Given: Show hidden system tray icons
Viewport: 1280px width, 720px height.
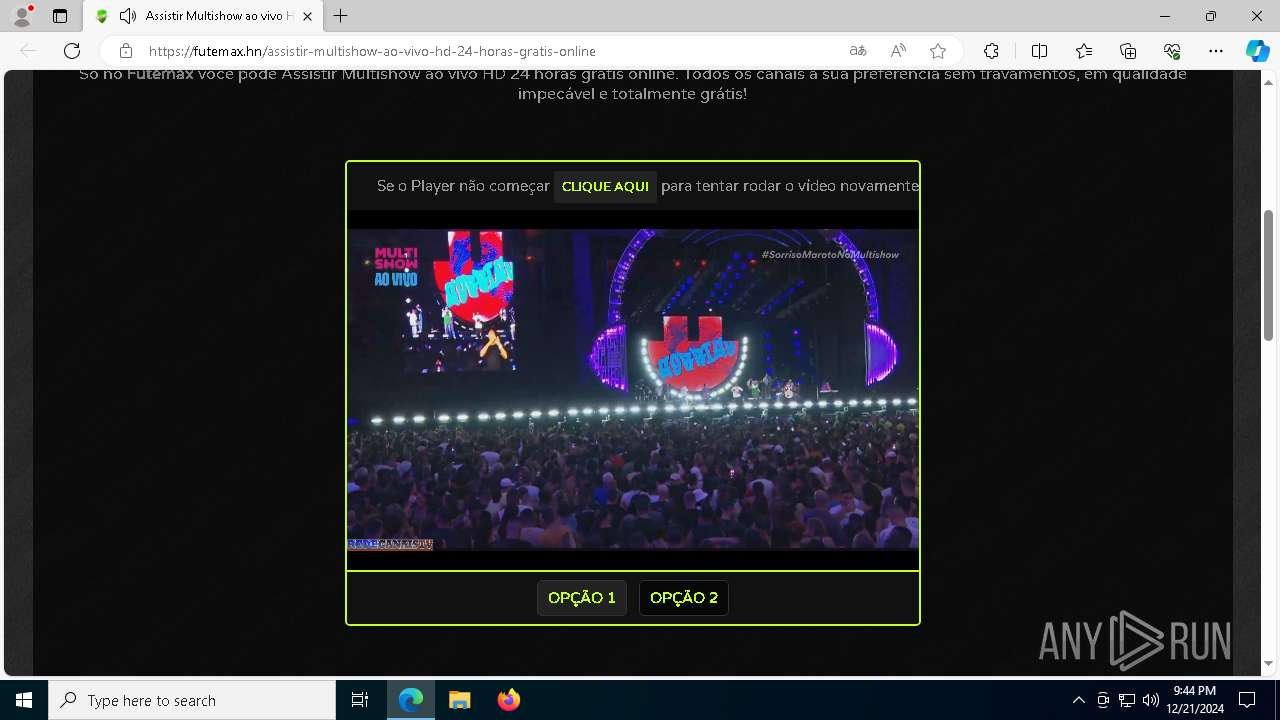Looking at the screenshot, I should point(1078,700).
